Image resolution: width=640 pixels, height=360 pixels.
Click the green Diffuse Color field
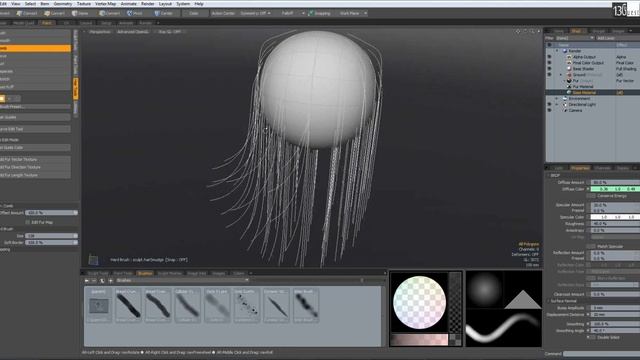coord(615,189)
